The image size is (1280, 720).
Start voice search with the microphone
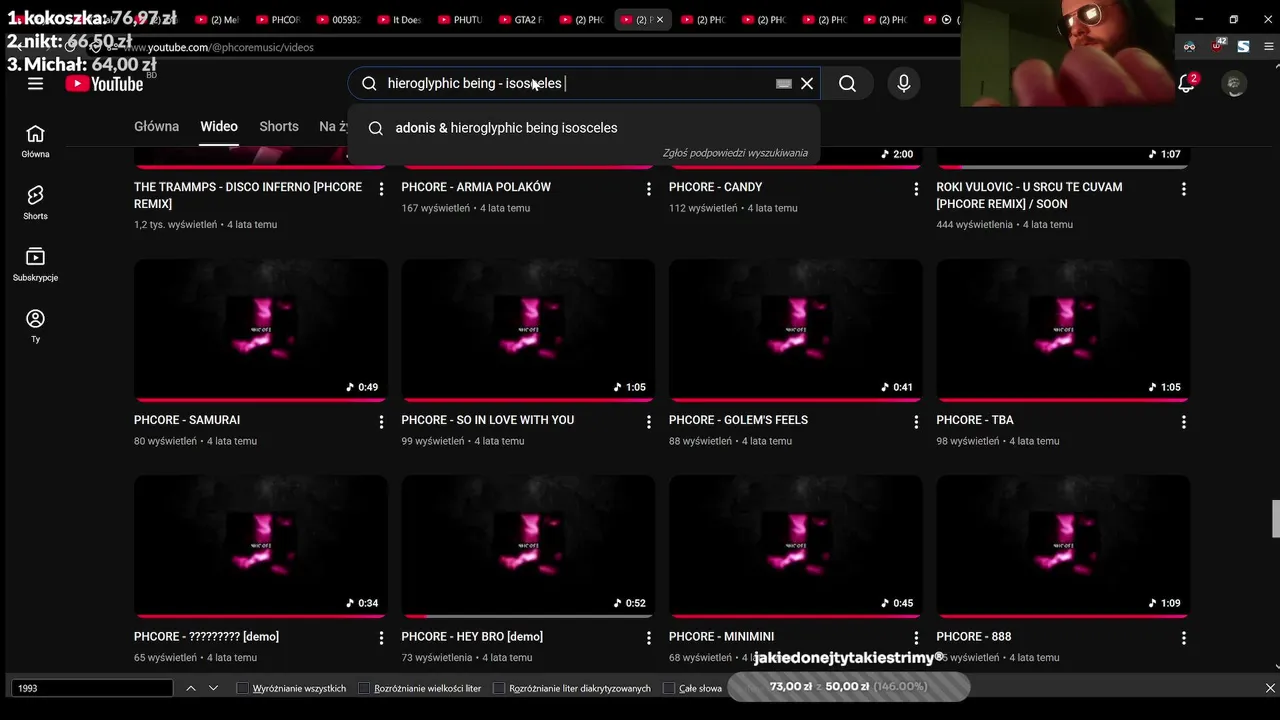click(904, 84)
